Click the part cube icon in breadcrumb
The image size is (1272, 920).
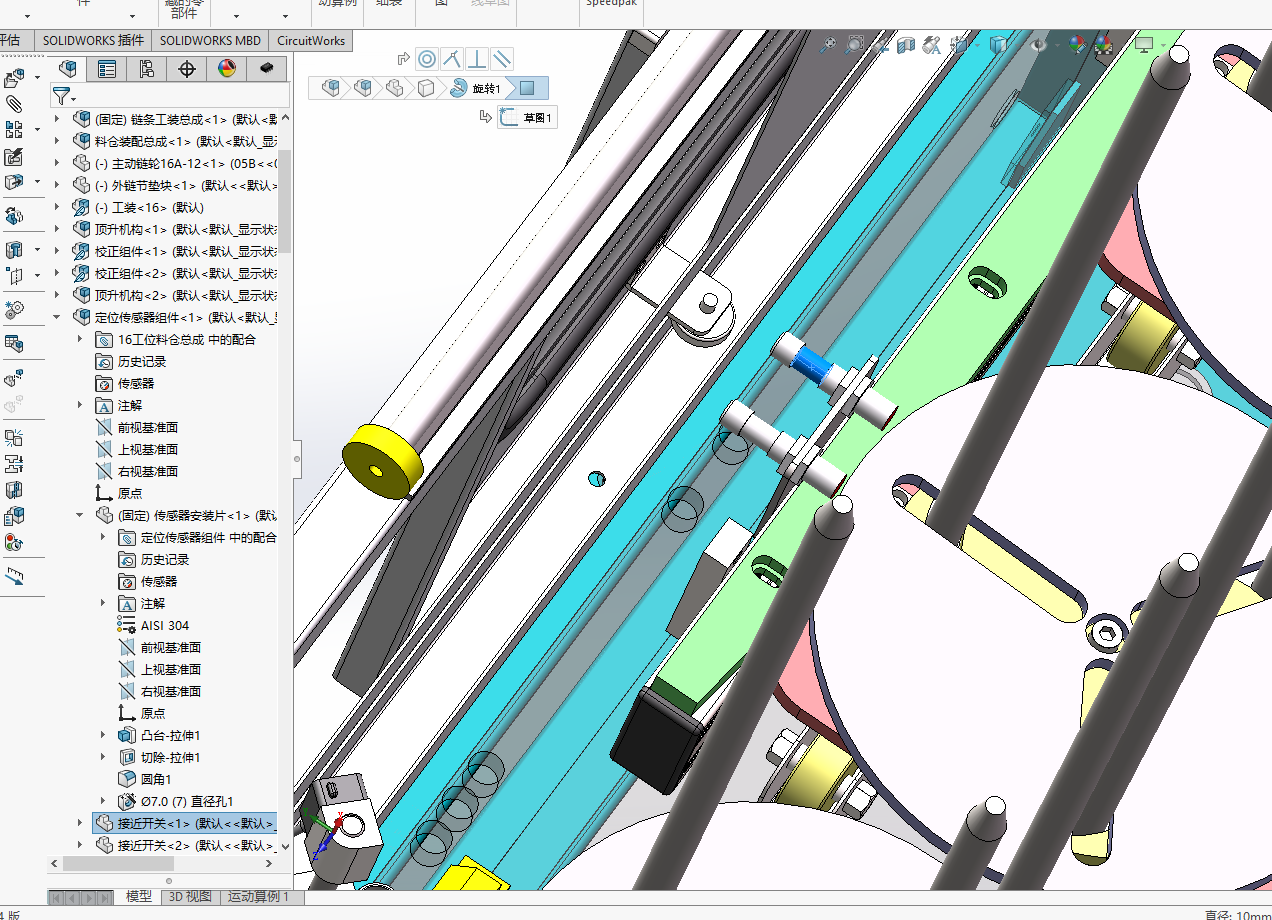427,88
